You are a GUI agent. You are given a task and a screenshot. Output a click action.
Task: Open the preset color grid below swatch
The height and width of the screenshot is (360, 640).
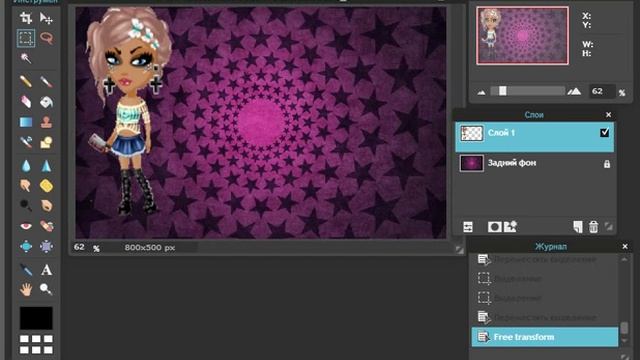(36, 344)
